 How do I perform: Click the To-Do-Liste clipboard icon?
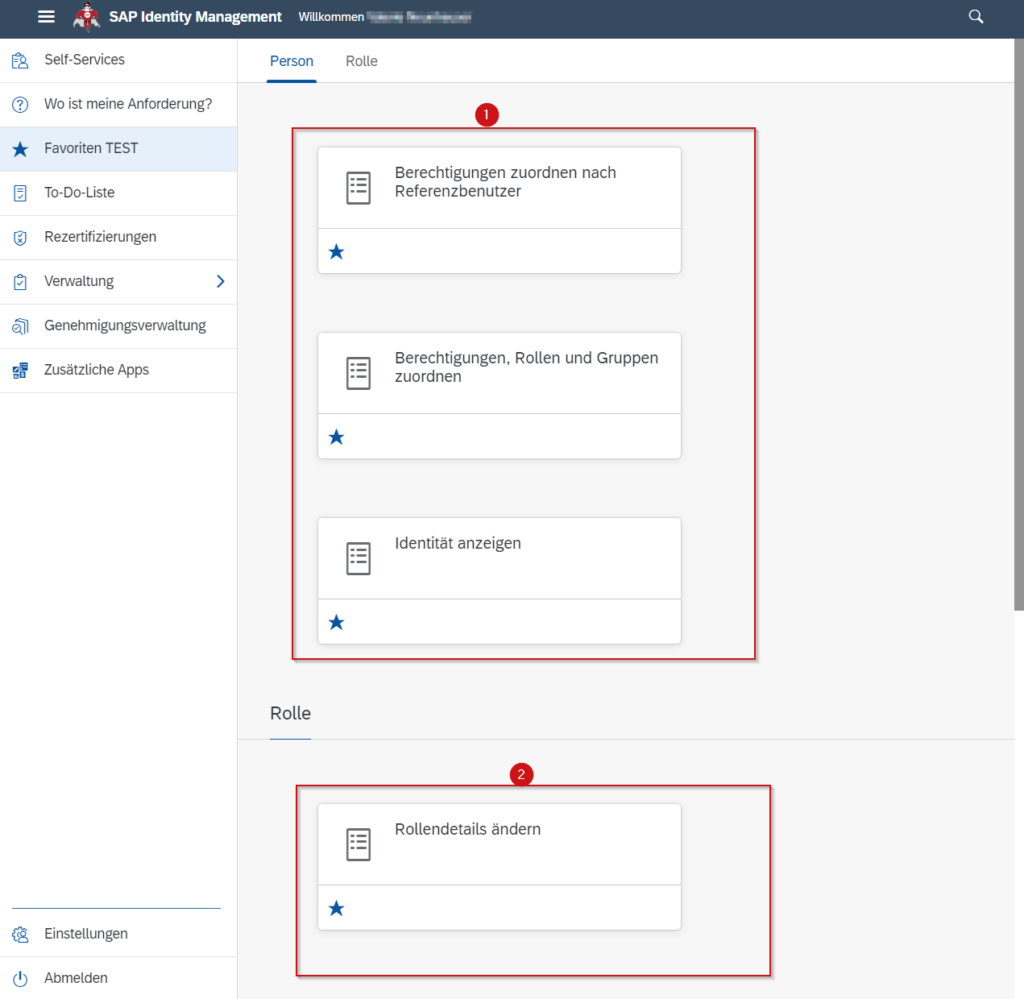click(20, 193)
